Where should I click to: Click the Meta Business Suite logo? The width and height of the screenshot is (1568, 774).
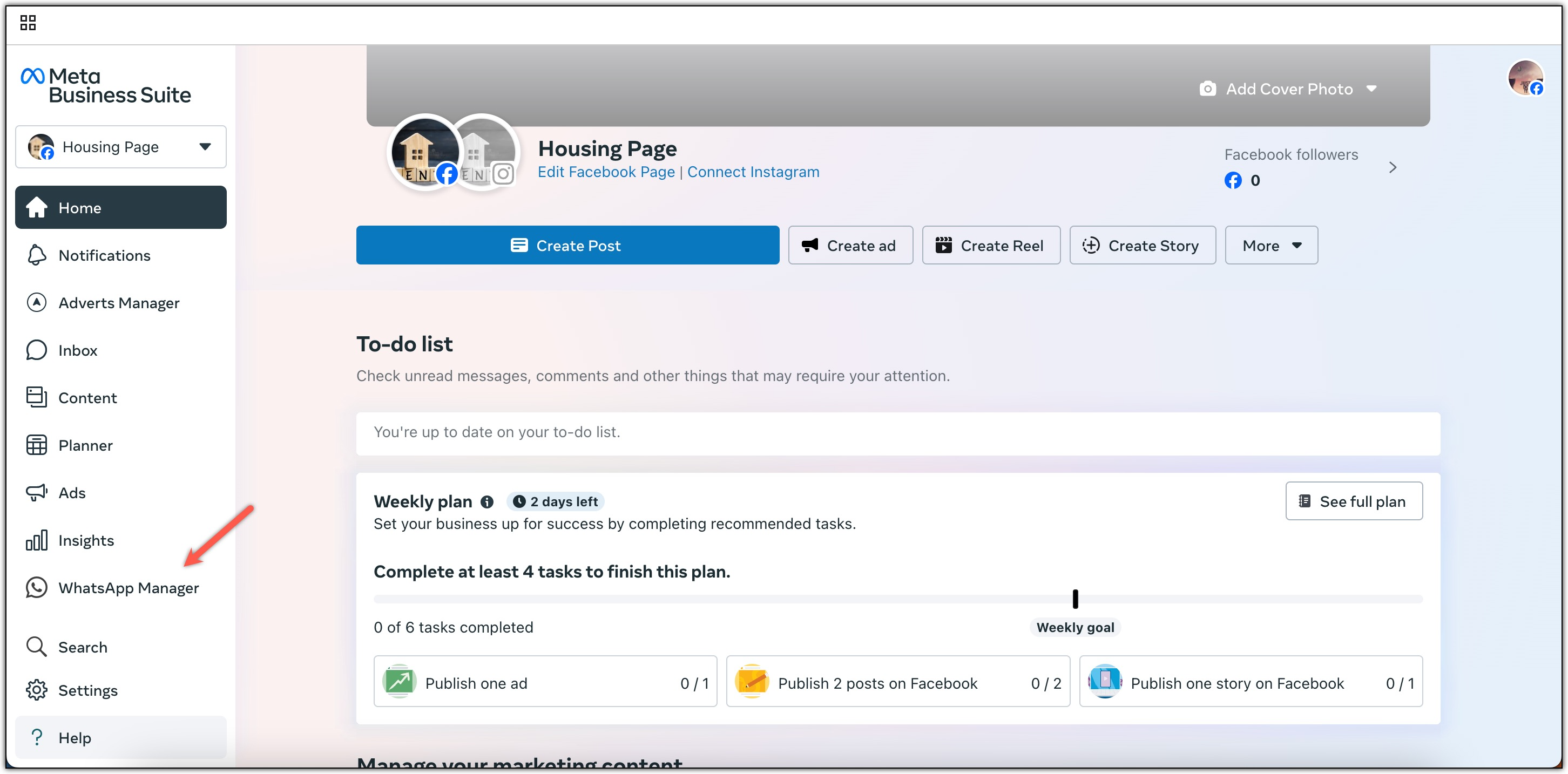click(106, 85)
